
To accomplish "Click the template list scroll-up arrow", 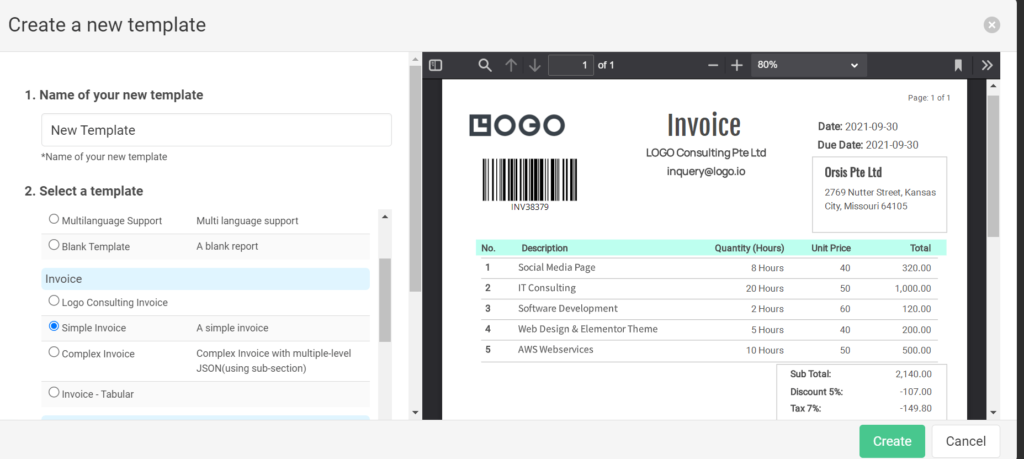I will 385,217.
